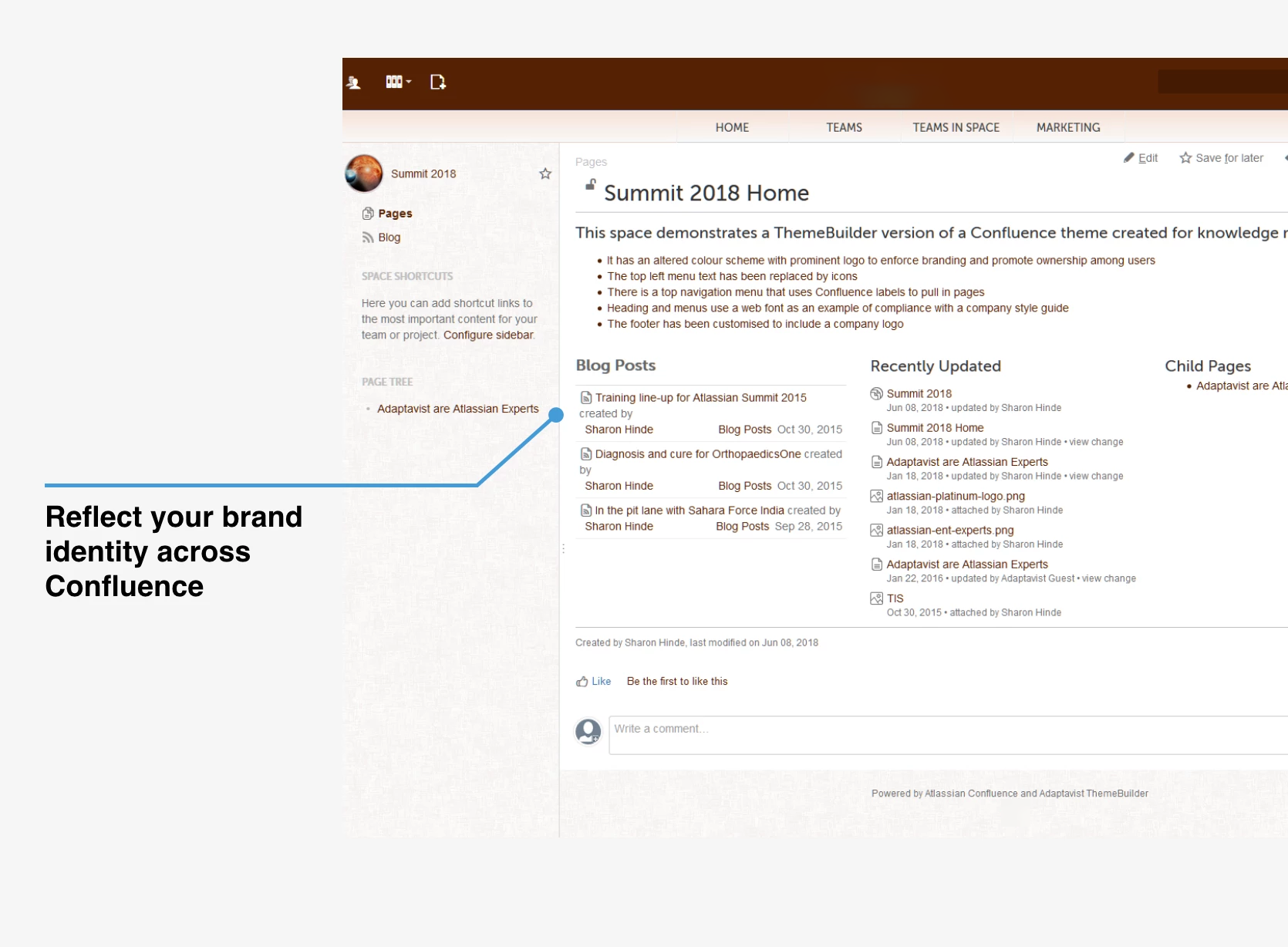Open Summit 2018 in Recently Updated
Viewport: 1288px width, 947px height.
(919, 394)
